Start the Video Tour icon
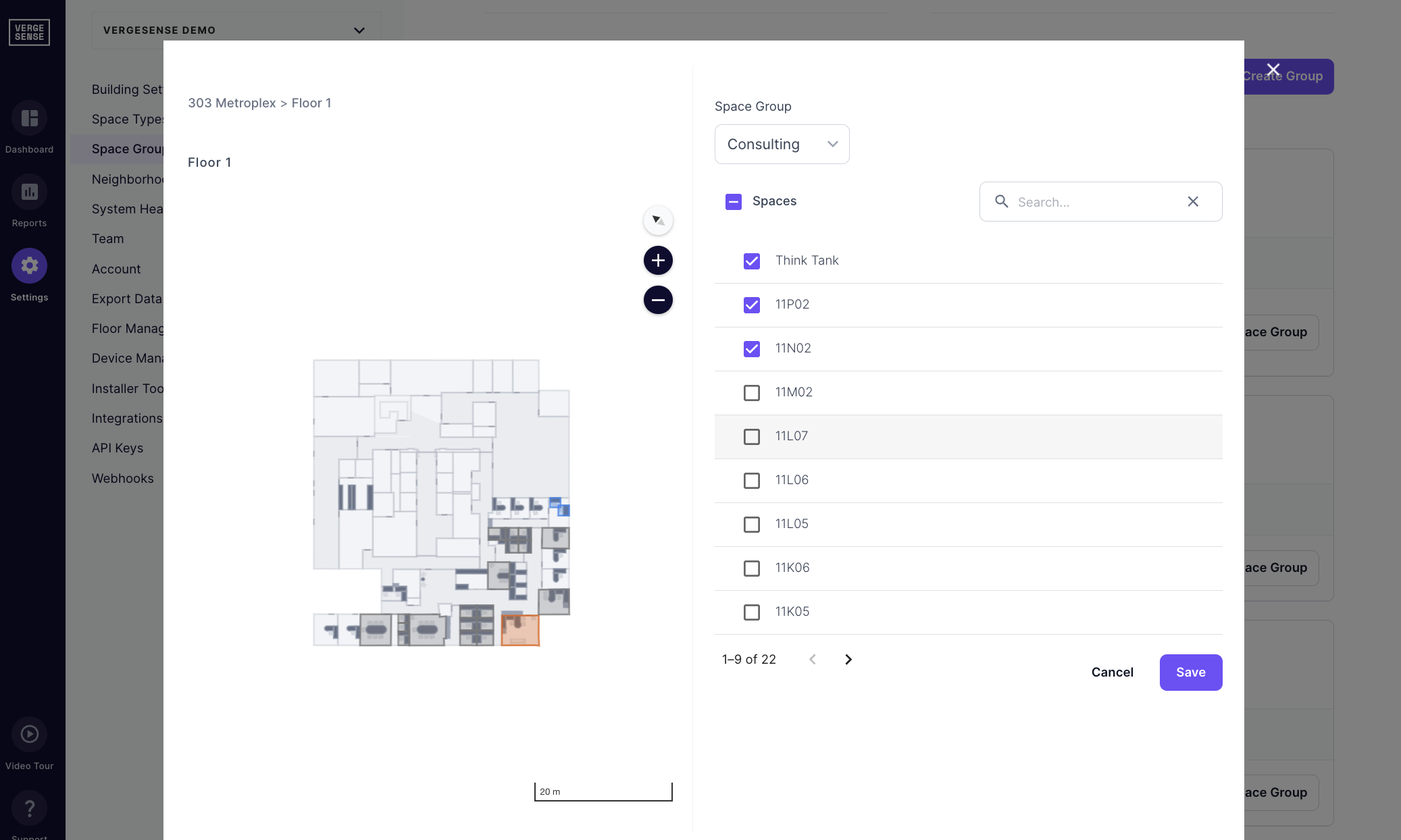 pyautogui.click(x=29, y=734)
